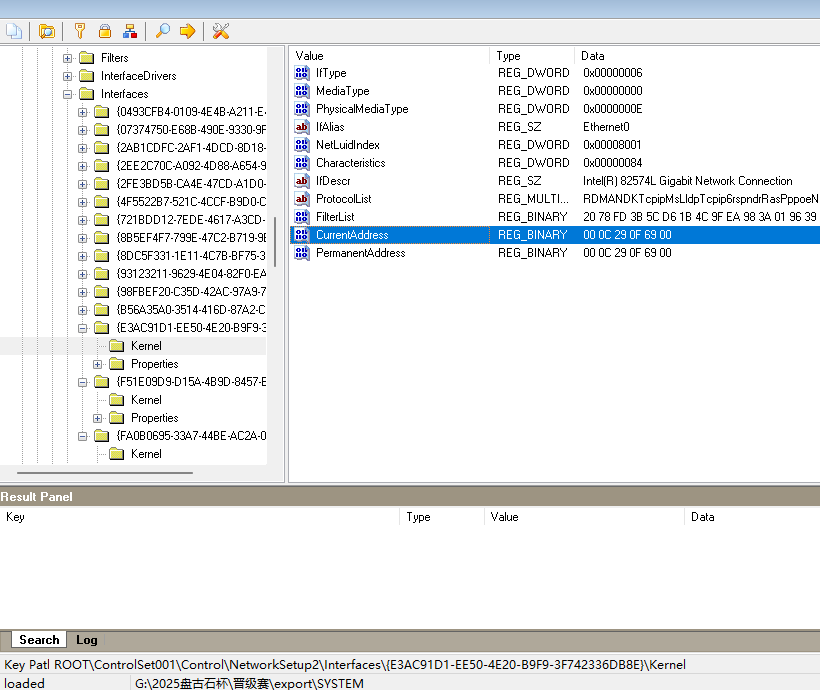820x690 pixels.
Task: Click the yellow arrow Find Next icon
Action: [187, 31]
